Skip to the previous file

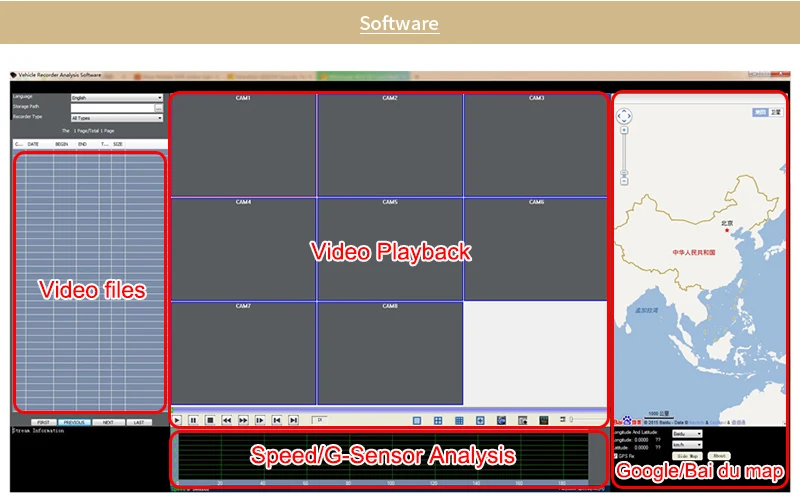(277, 420)
